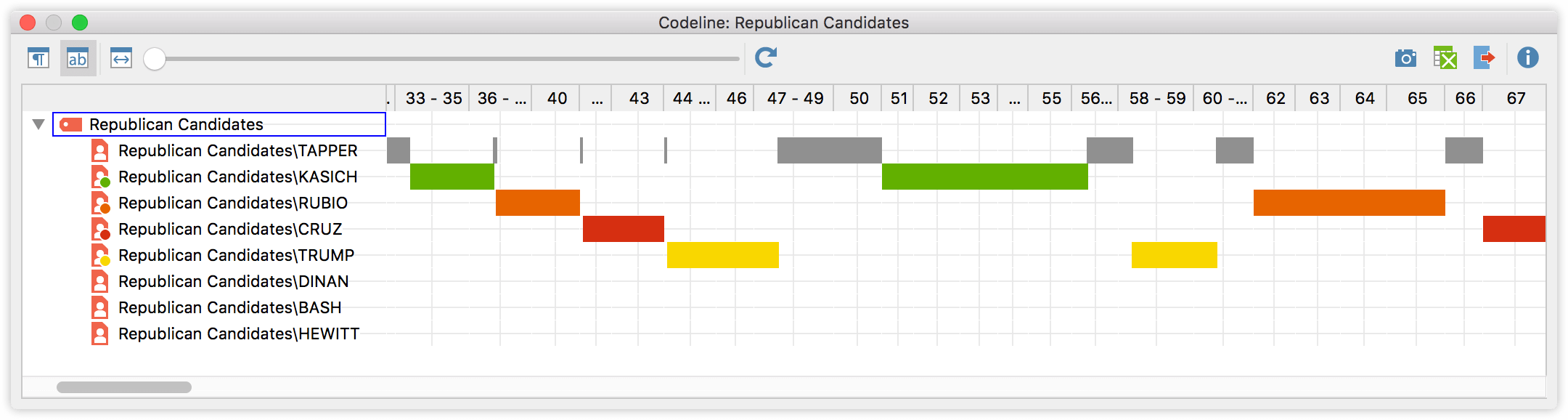Click the TRUMP code icon with yellow dot
The image size is (1568, 420).
pos(100,255)
